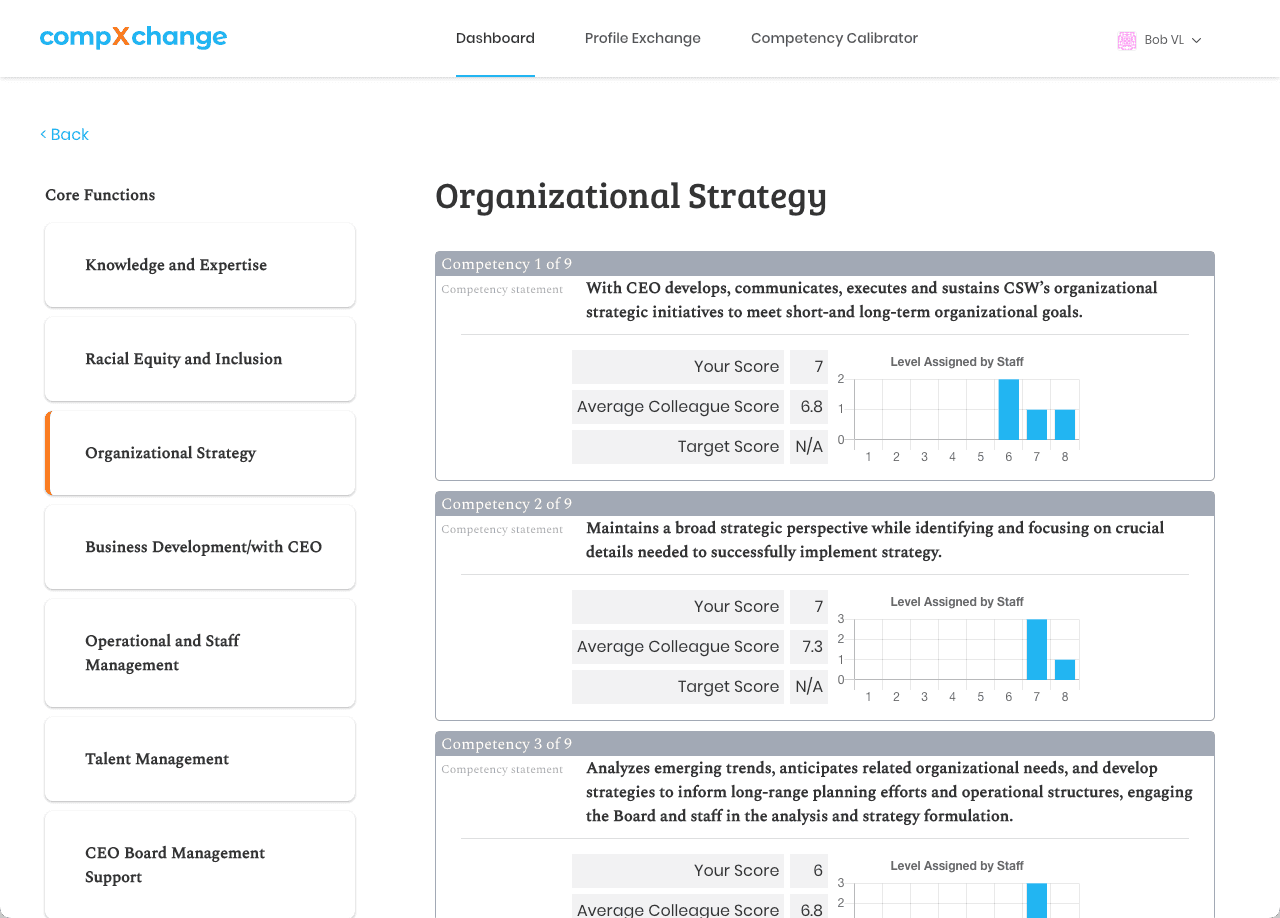Go to the Competency Calibrator
Screen dimensions: 1280x918
coord(834,38)
